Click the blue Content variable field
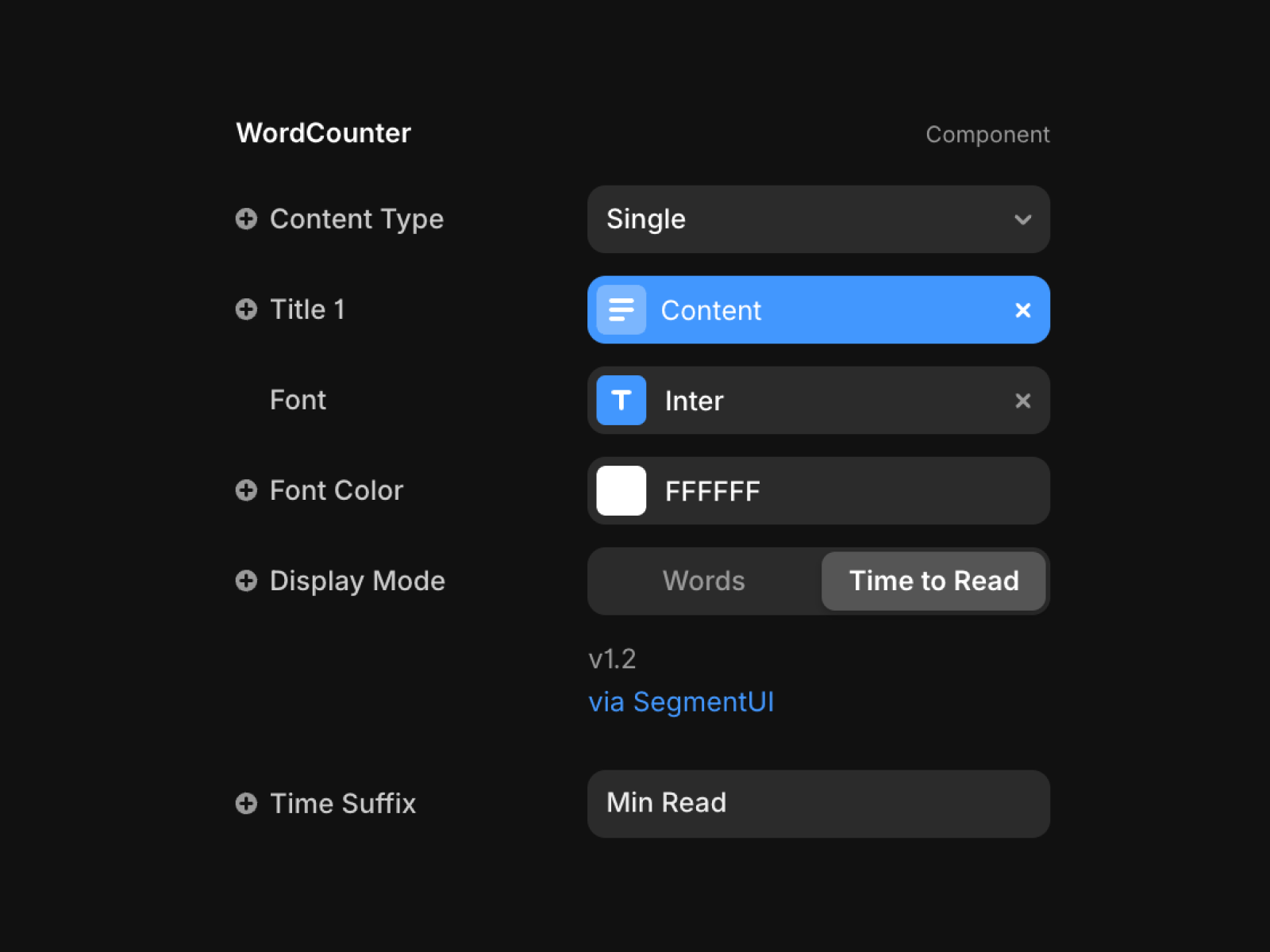Screen dimensions: 1270x952 (818, 309)
